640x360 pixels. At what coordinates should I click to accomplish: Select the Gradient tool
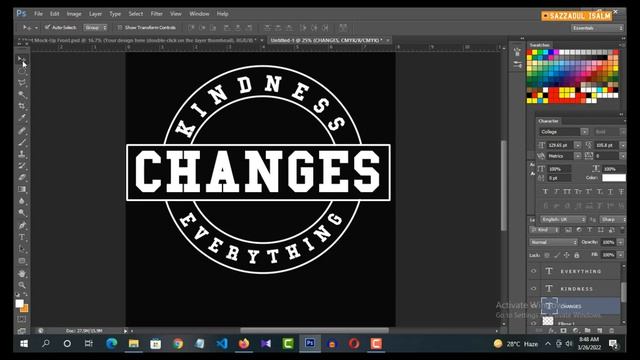tap(22, 189)
